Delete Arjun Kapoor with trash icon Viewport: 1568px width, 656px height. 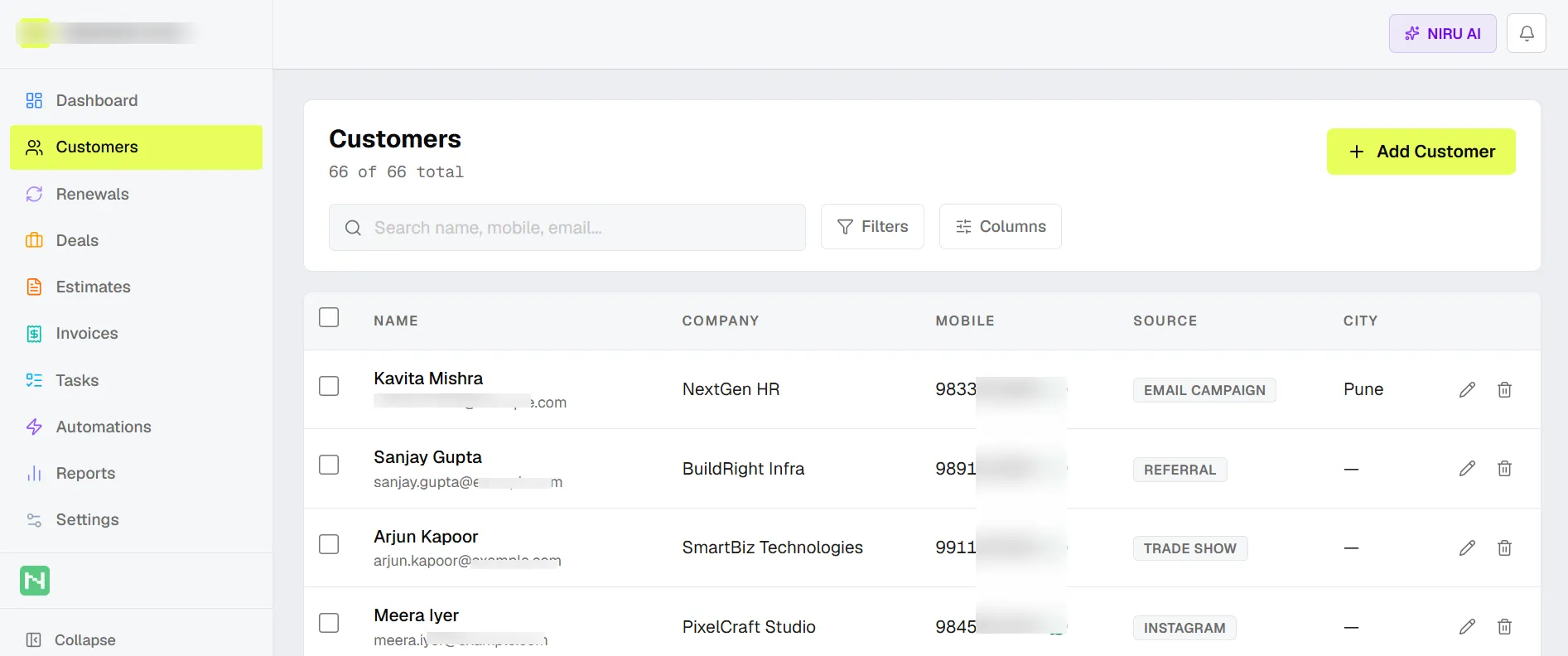(1505, 547)
